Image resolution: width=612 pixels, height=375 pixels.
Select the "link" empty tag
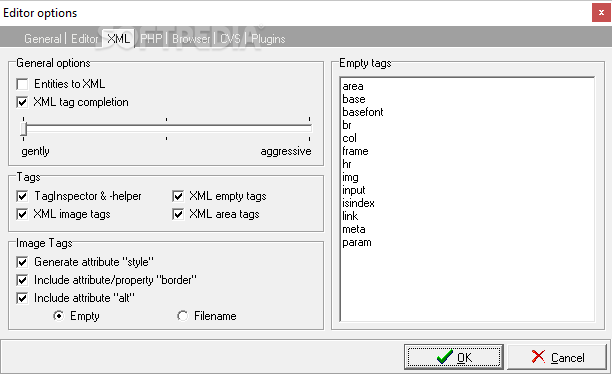click(x=350, y=216)
